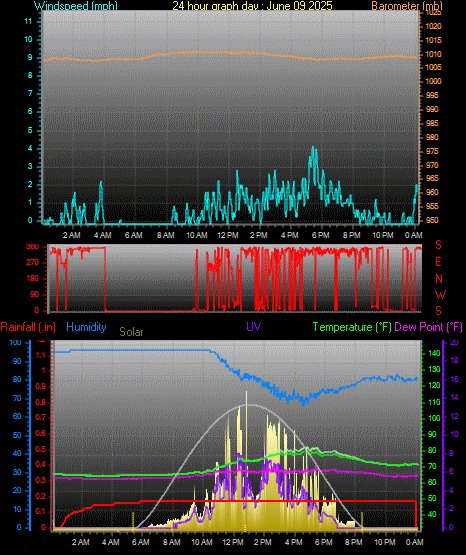This screenshot has width=466, height=555.
Task: Click the red '0.2' rainfall axis value
Action: point(41,496)
